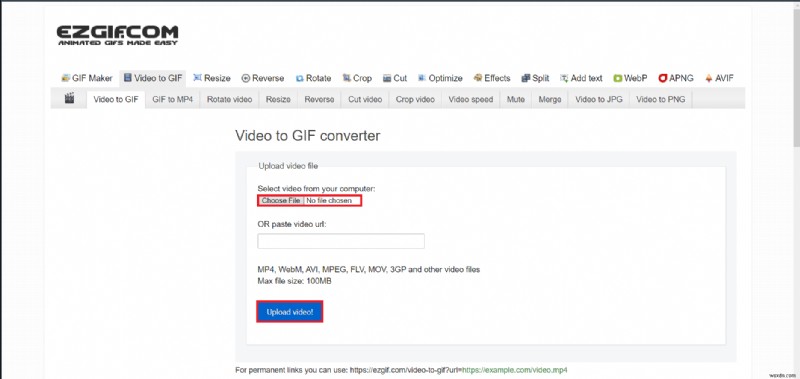The height and width of the screenshot is (379, 800).
Task: Open the top-menu Resize tool
Action: [212, 78]
